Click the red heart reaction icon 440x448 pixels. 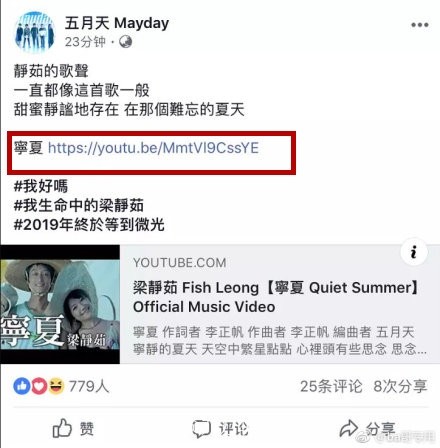[x=39, y=386]
